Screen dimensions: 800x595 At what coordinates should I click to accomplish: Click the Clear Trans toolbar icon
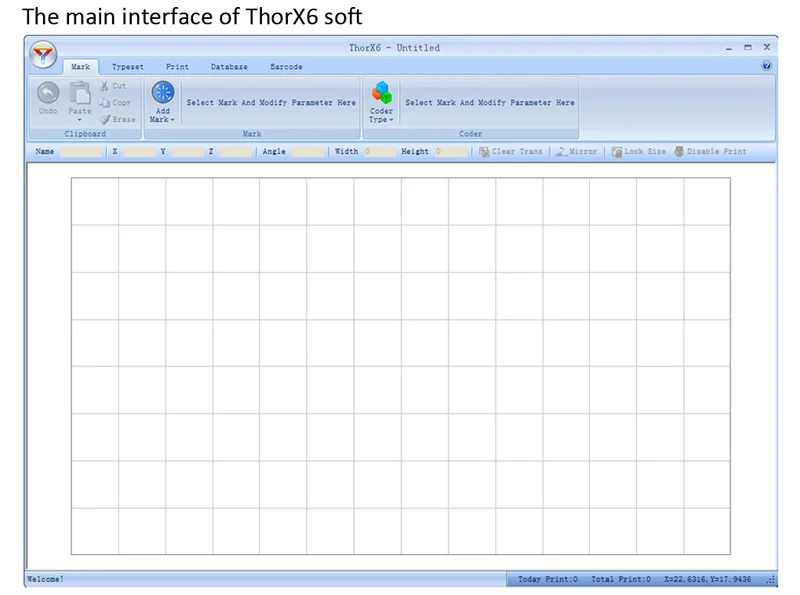pyautogui.click(x=485, y=152)
